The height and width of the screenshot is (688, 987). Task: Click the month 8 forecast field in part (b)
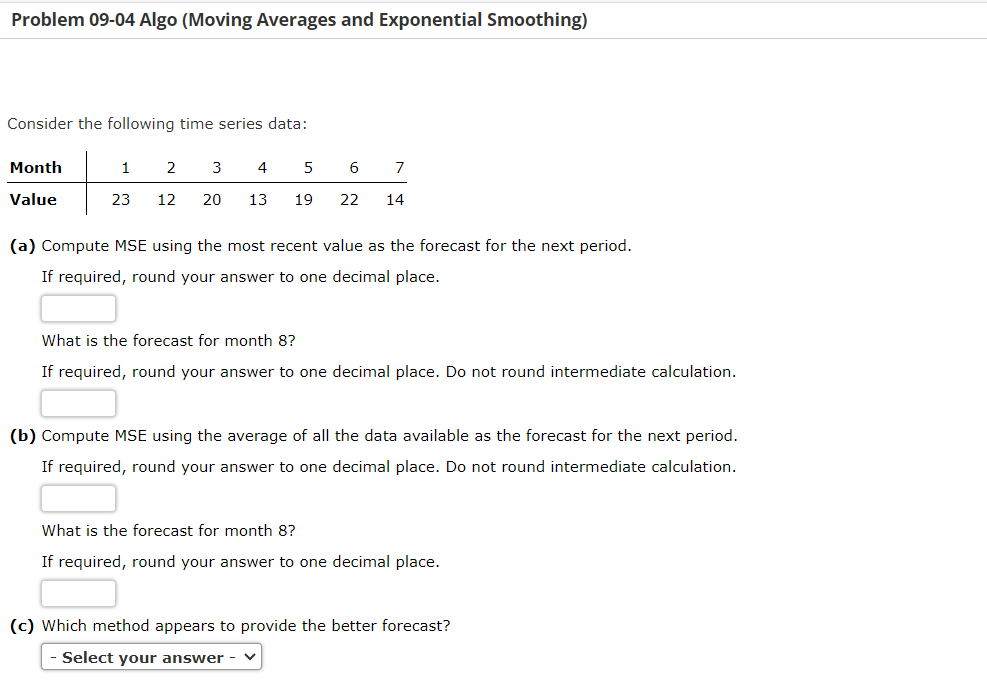(x=78, y=593)
